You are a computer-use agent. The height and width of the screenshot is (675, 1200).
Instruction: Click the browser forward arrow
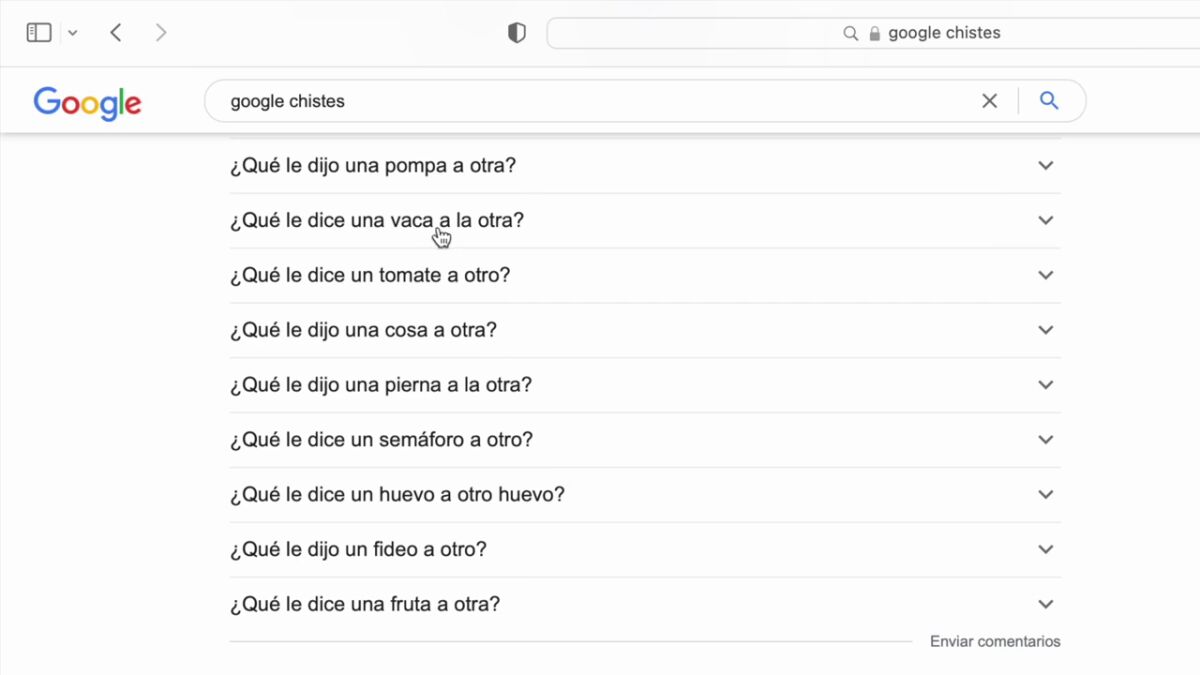pos(161,33)
